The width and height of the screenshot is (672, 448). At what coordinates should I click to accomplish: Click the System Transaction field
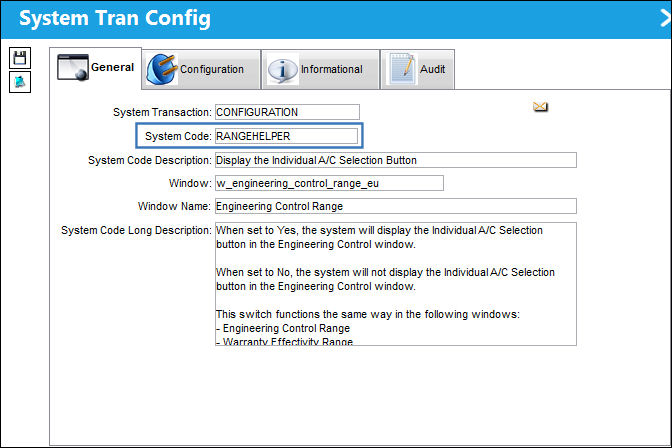[287, 112]
